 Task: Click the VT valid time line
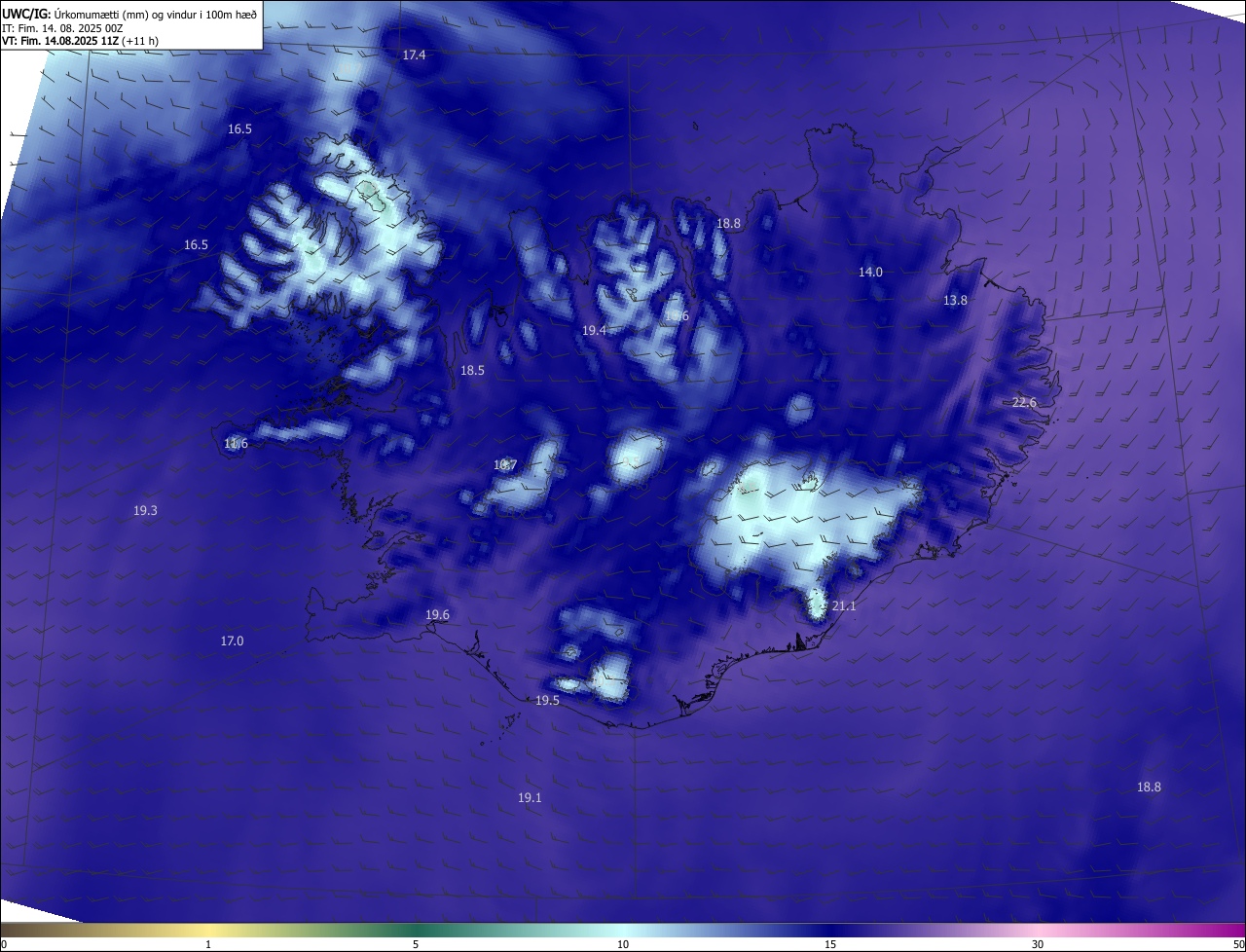point(80,41)
